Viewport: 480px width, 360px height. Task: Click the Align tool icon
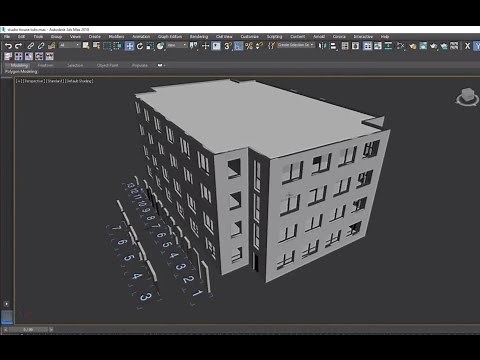[x=333, y=46]
